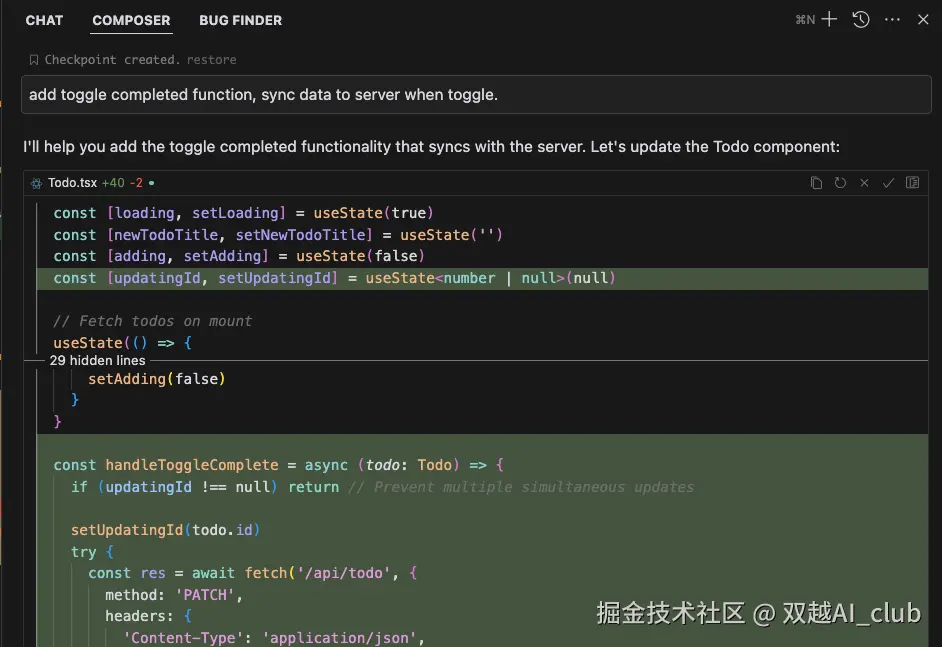Expand the 29 hidden lines

[97, 360]
